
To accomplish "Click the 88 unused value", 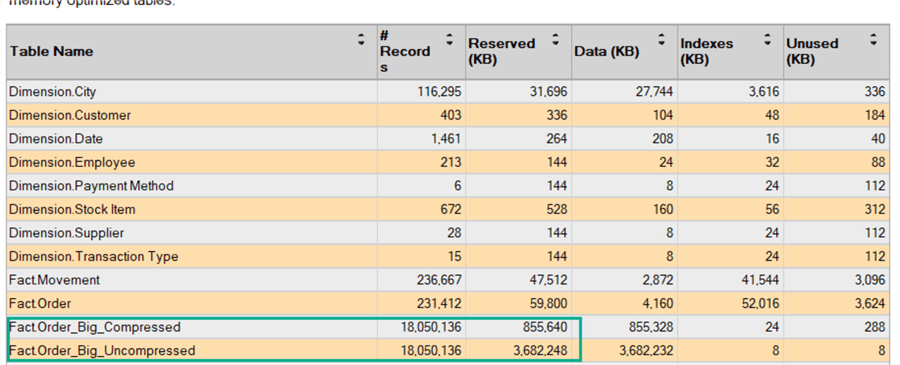I will coord(878,162).
